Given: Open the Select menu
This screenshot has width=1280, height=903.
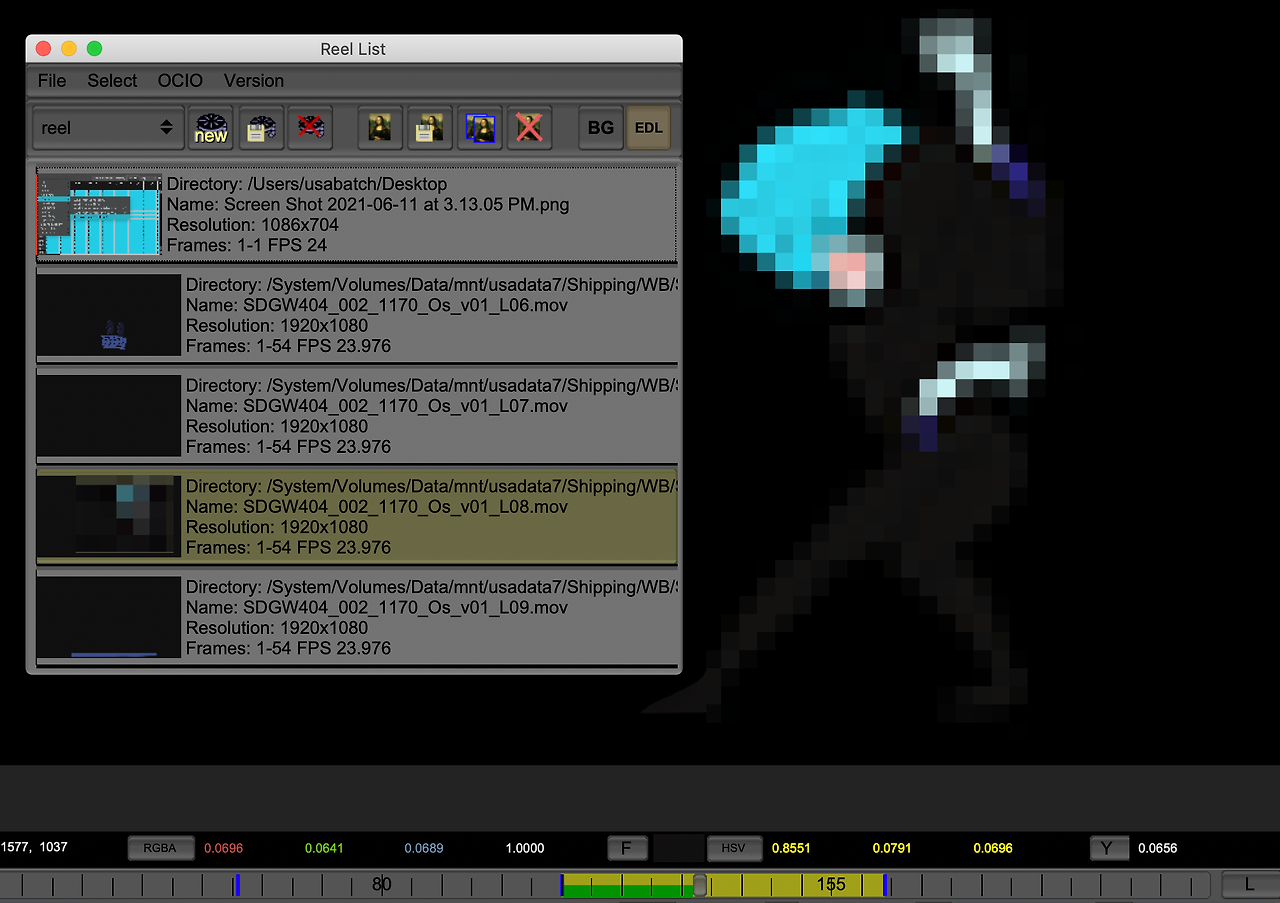Looking at the screenshot, I should click(x=111, y=81).
